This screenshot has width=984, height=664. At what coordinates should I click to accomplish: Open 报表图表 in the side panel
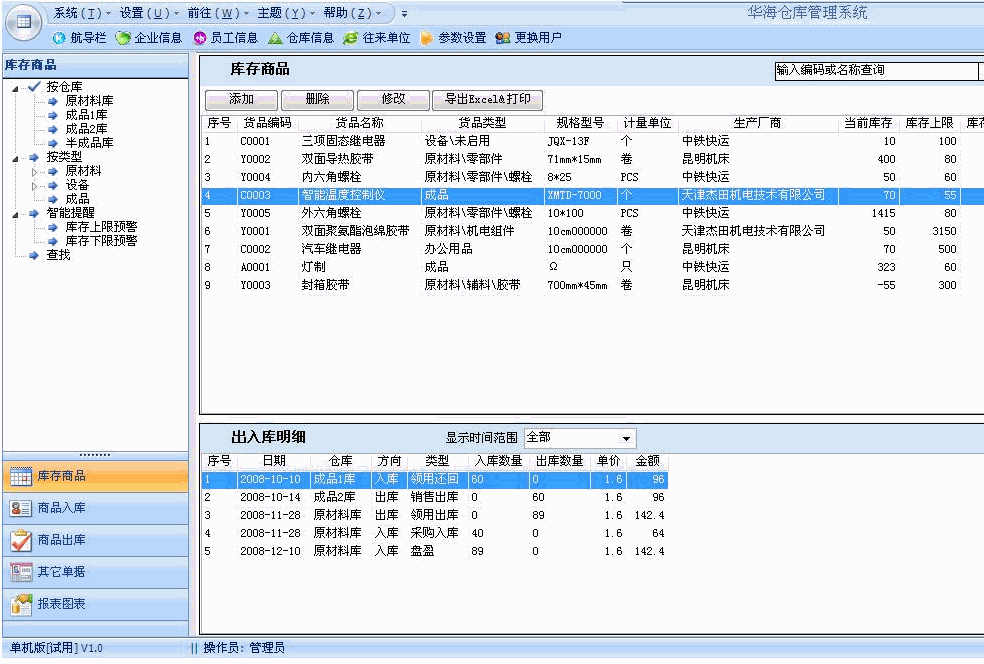point(61,604)
